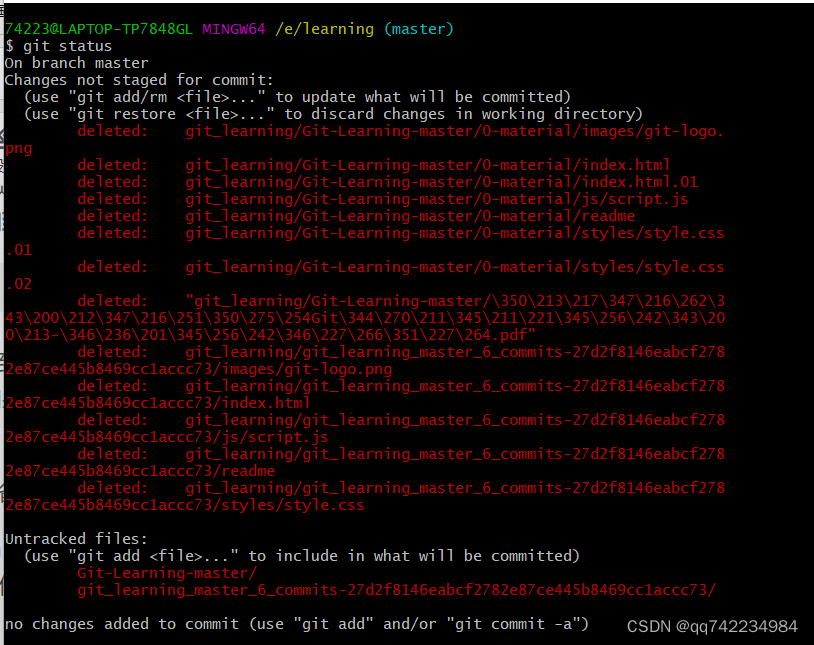Click the /e/learning path in the prompt

[325, 29]
